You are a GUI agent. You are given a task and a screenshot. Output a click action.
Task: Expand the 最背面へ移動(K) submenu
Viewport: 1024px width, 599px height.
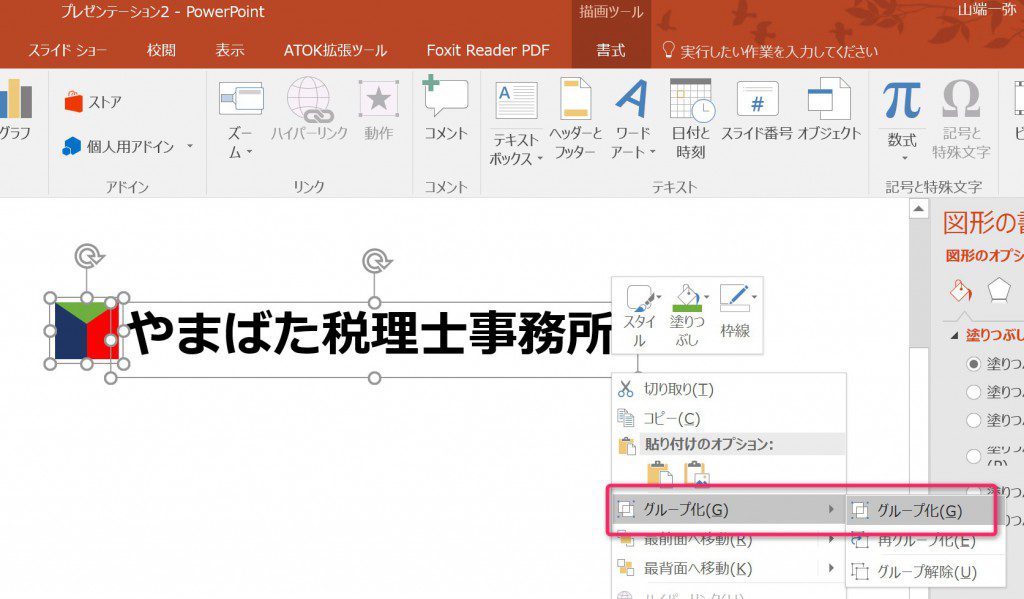831,568
